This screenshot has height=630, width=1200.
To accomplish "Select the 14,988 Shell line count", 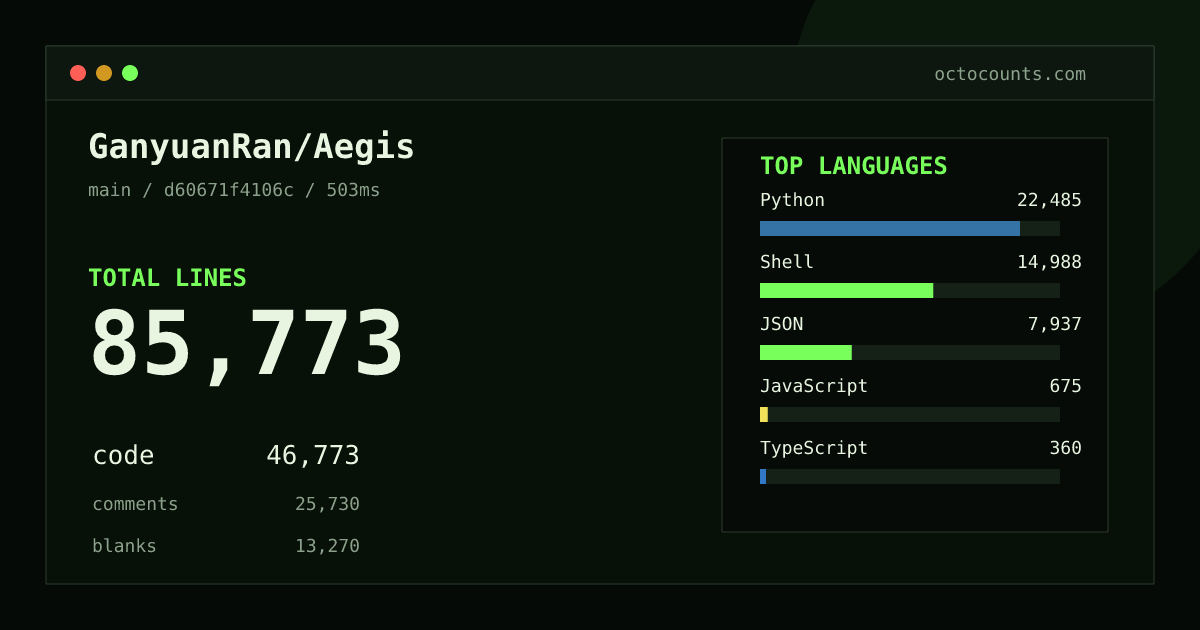I will [1049, 262].
